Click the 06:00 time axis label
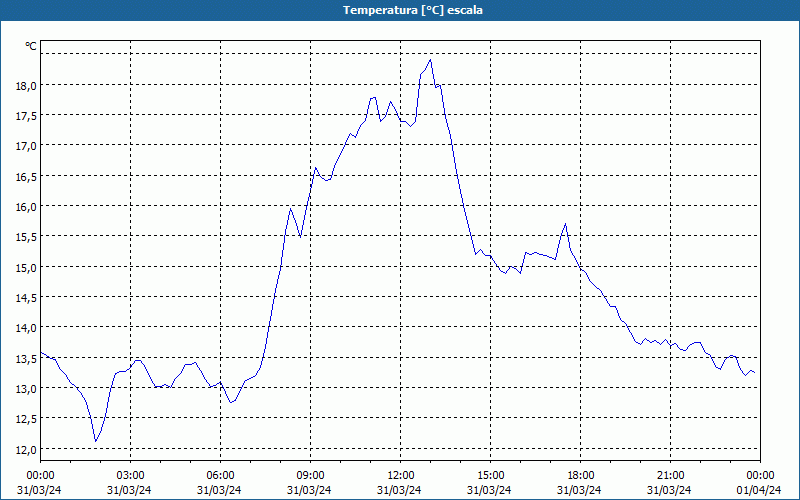The image size is (800, 500). [x=220, y=476]
